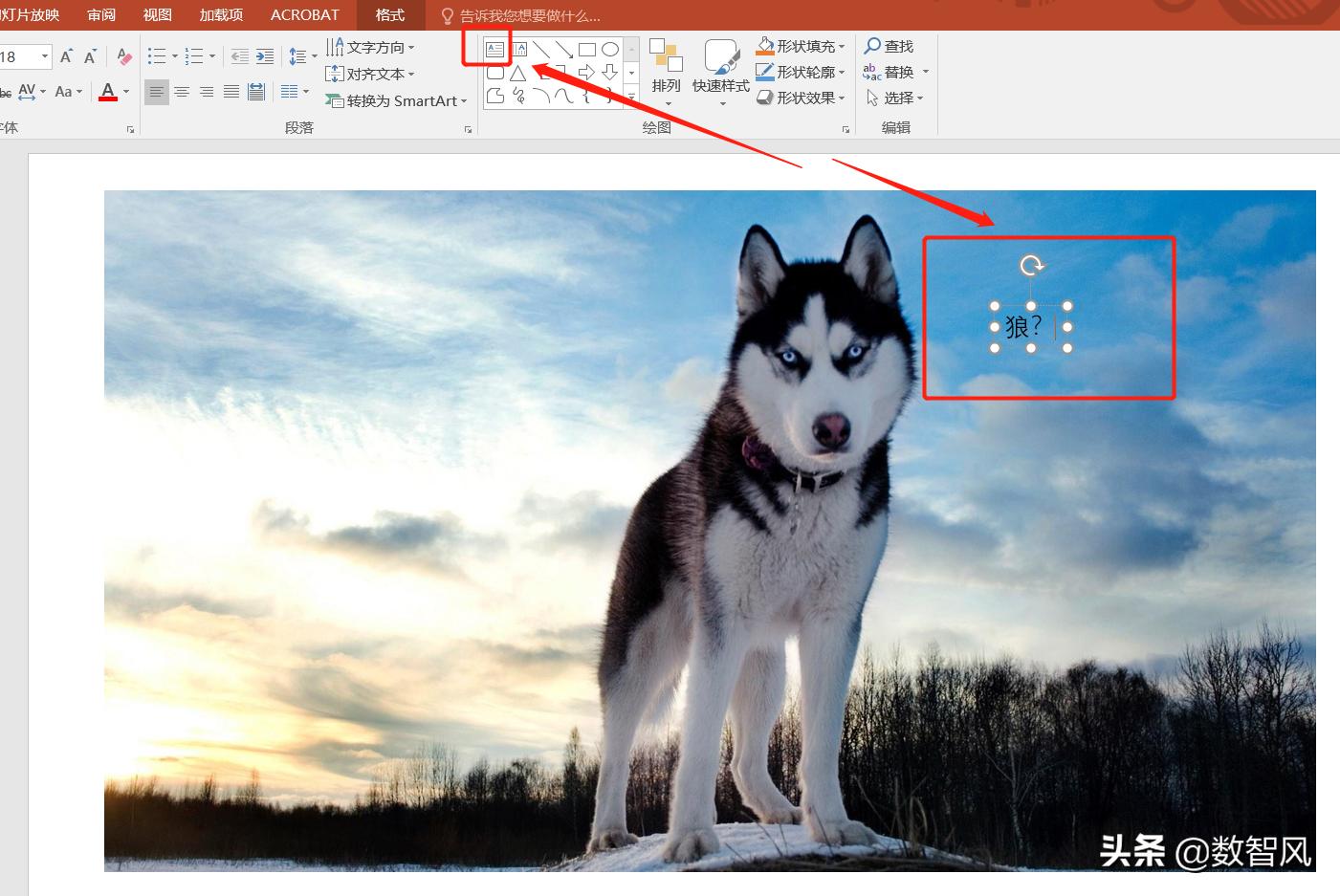Open the font size dropdown
1340x896 pixels.
pos(44,56)
